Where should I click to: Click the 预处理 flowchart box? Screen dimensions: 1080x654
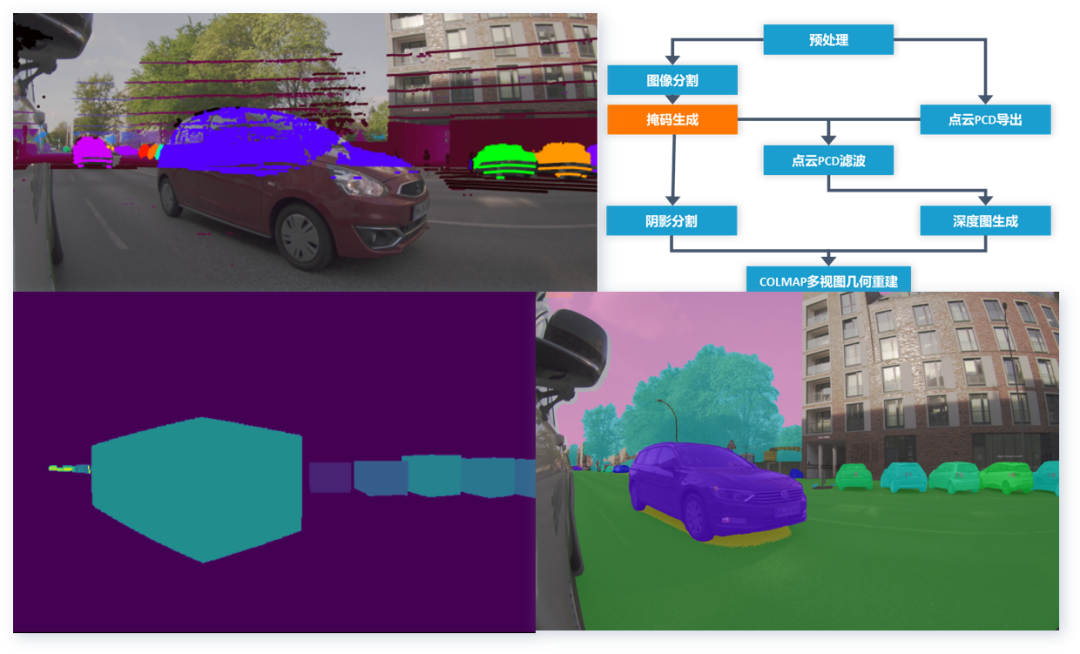pos(828,40)
